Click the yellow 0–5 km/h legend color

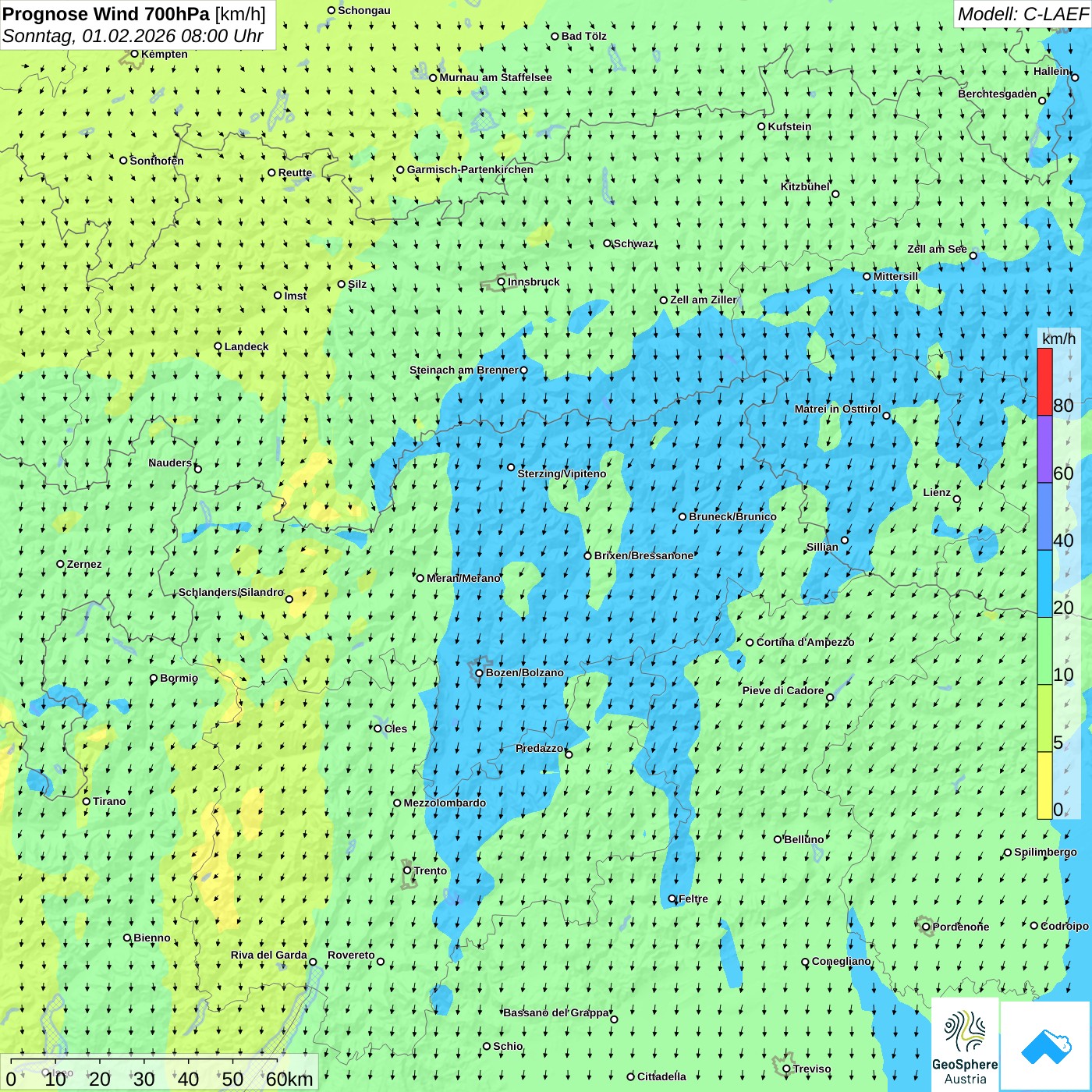click(1044, 785)
